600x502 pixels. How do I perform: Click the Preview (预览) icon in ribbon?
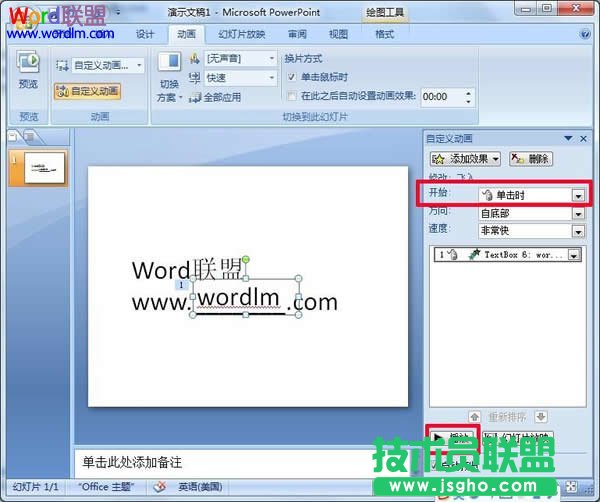(28, 69)
